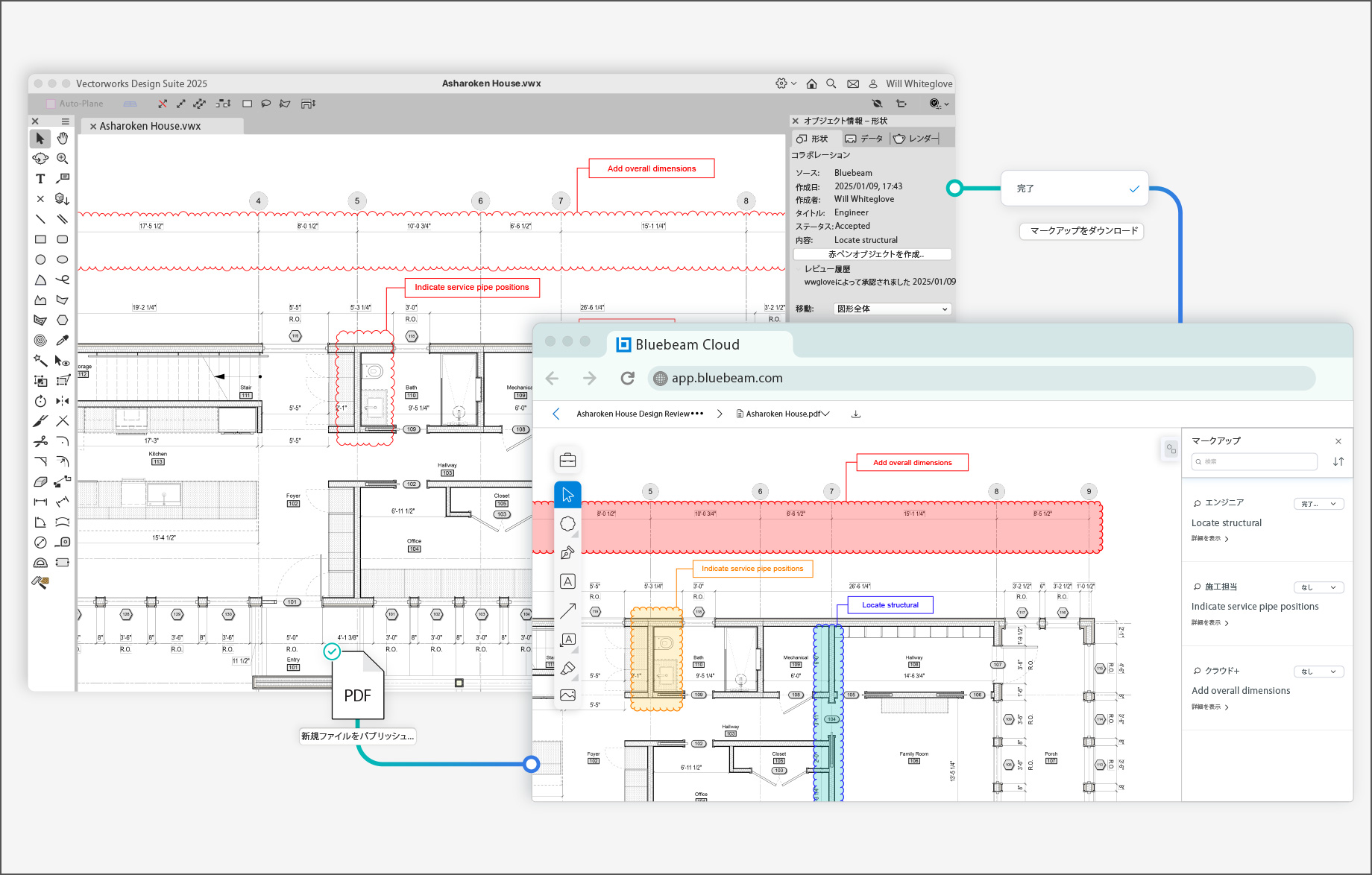Reload the Bluebeam browser page
Screen dimensions: 1372x875
[x=628, y=378]
